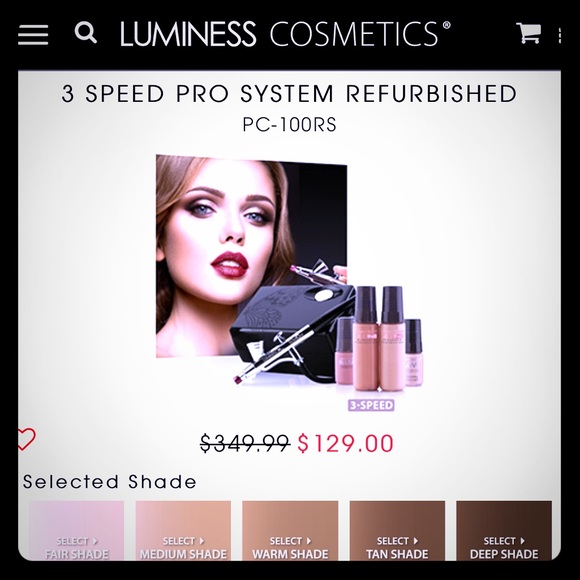The width and height of the screenshot is (580, 580).
Task: Click the 3 Speed Pro System Refurbished title
Action: point(289,93)
